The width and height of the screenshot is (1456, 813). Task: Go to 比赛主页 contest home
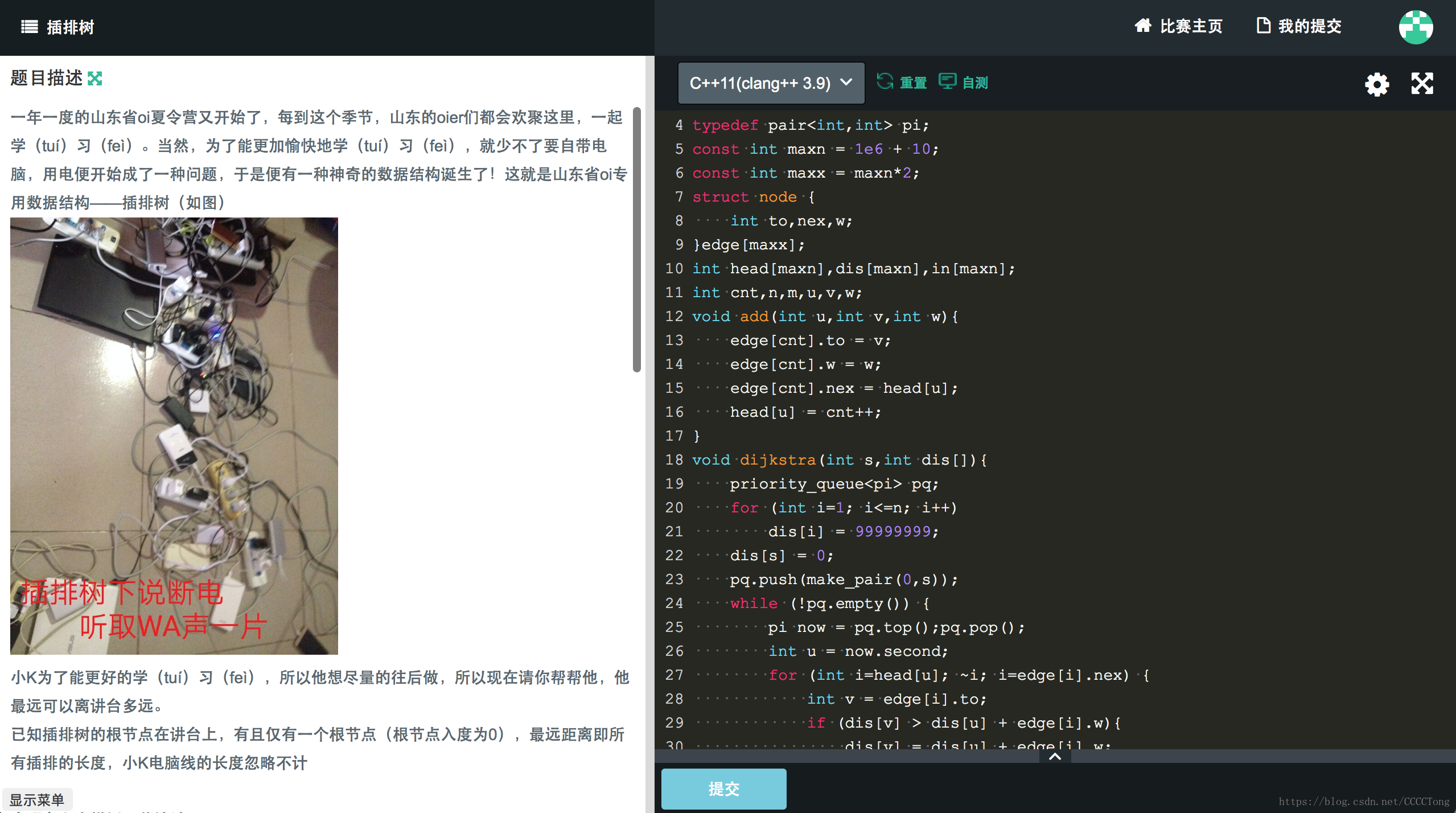(x=1191, y=26)
